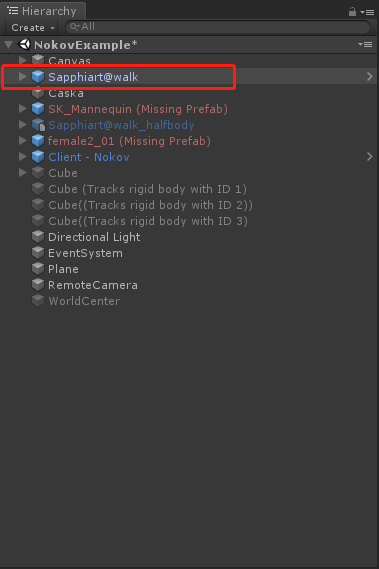Expand the Sapphiart@walk tree node
Image resolution: width=379 pixels, height=569 pixels.
point(23,77)
